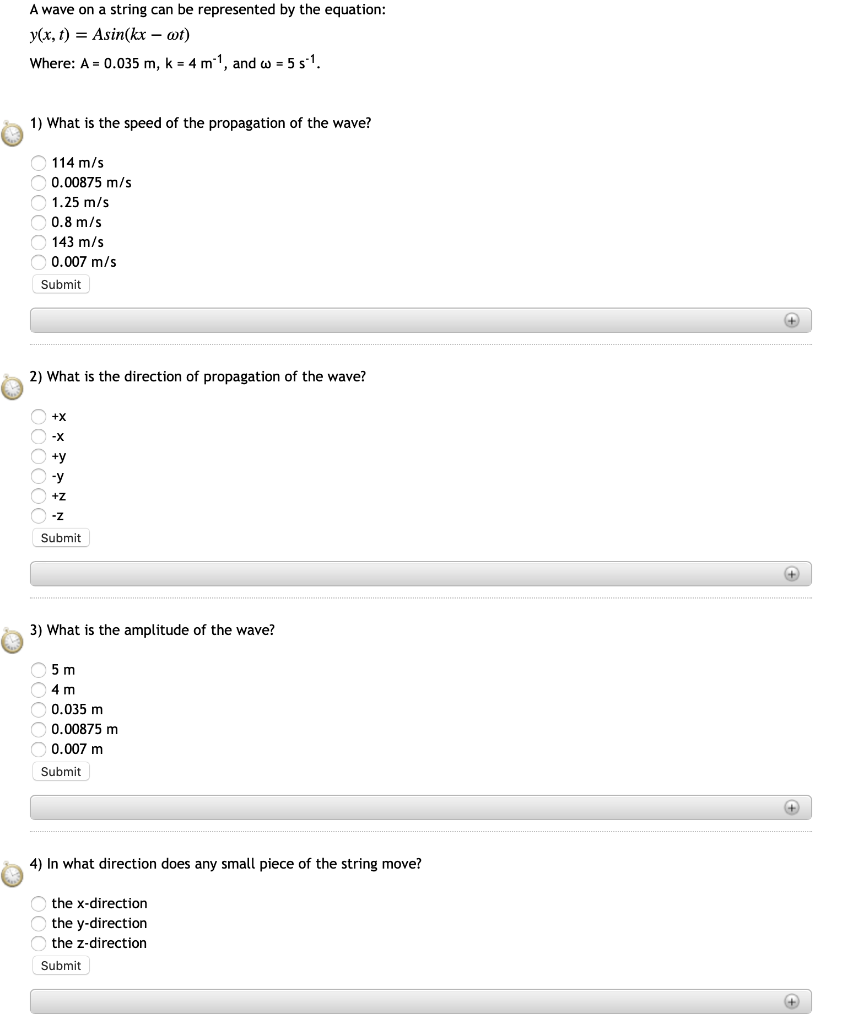Click the timer icon beside question 2
The image size is (842, 1024).
tap(11, 387)
